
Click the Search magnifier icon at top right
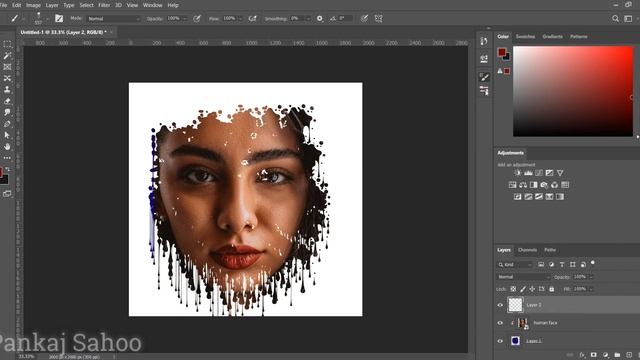coord(615,18)
